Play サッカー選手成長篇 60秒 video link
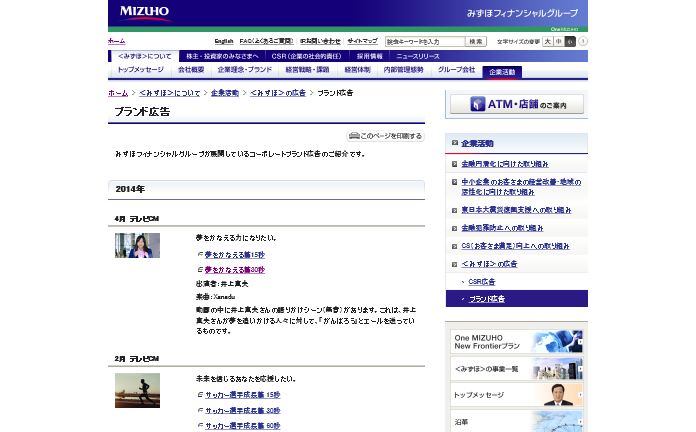 [242, 426]
